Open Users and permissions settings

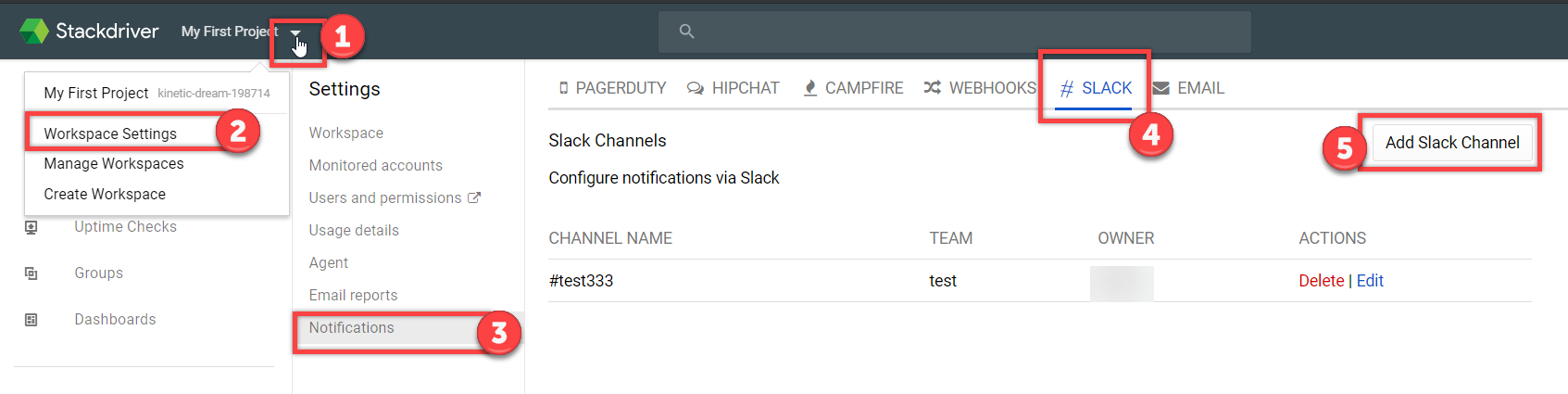[x=385, y=197]
